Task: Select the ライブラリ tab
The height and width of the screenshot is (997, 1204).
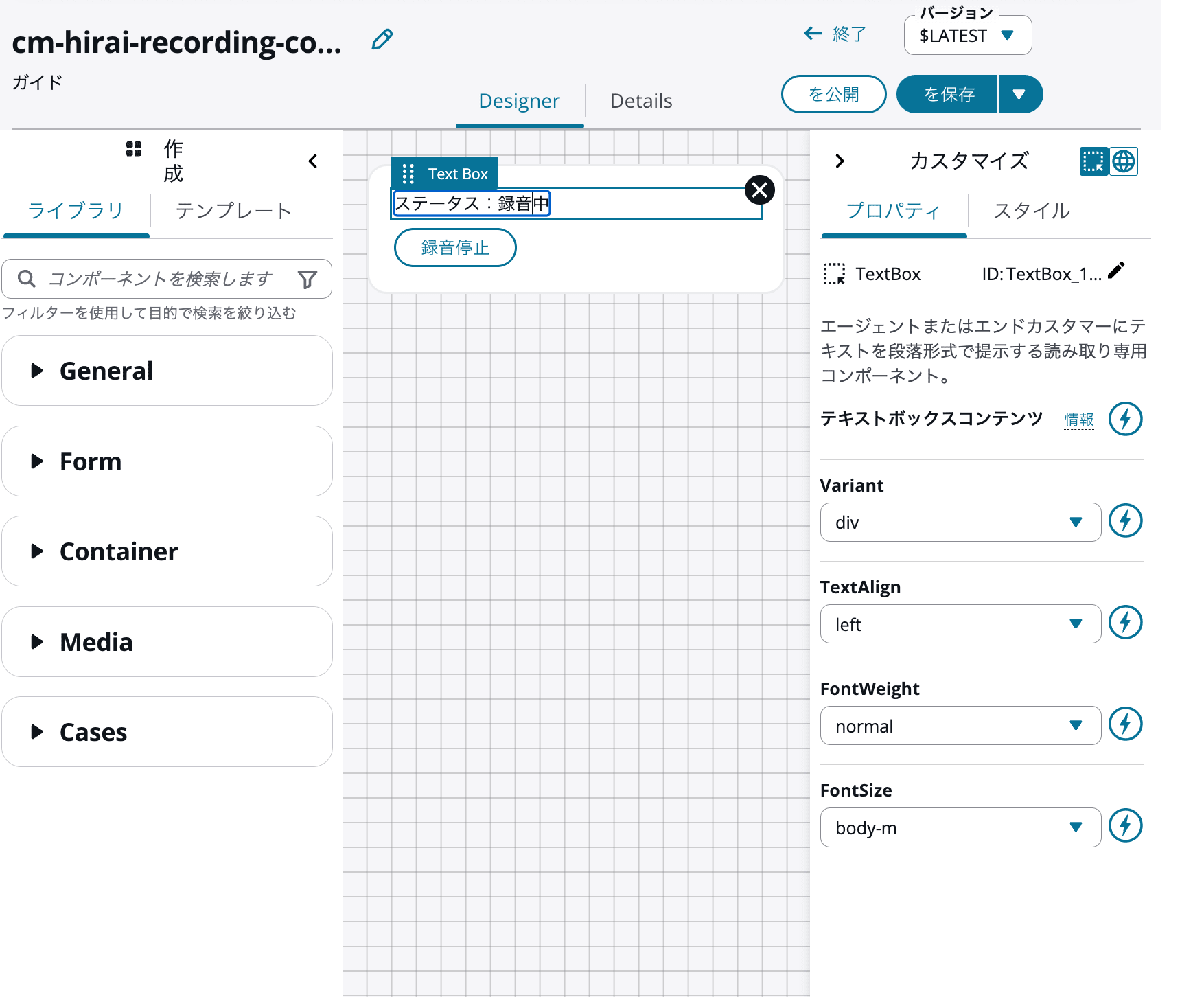Action: click(76, 210)
